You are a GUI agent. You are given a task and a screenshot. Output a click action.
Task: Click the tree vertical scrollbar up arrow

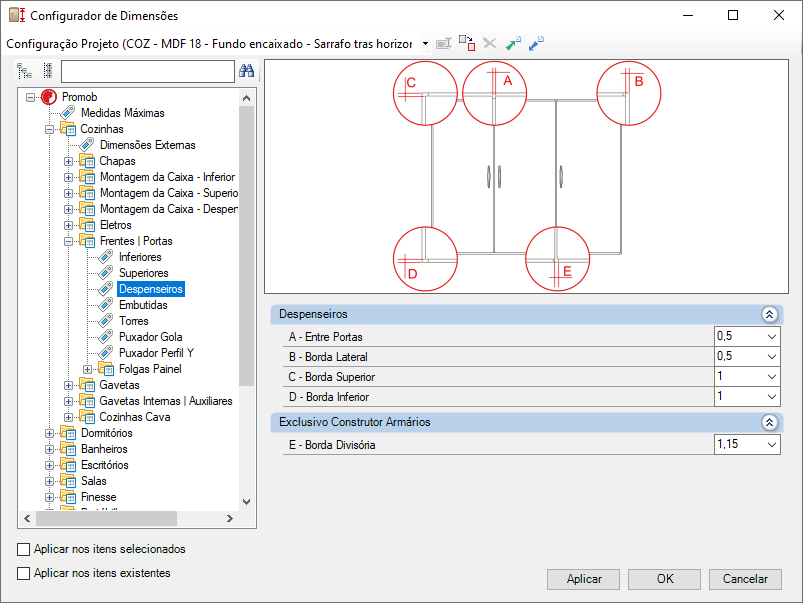coord(246,98)
